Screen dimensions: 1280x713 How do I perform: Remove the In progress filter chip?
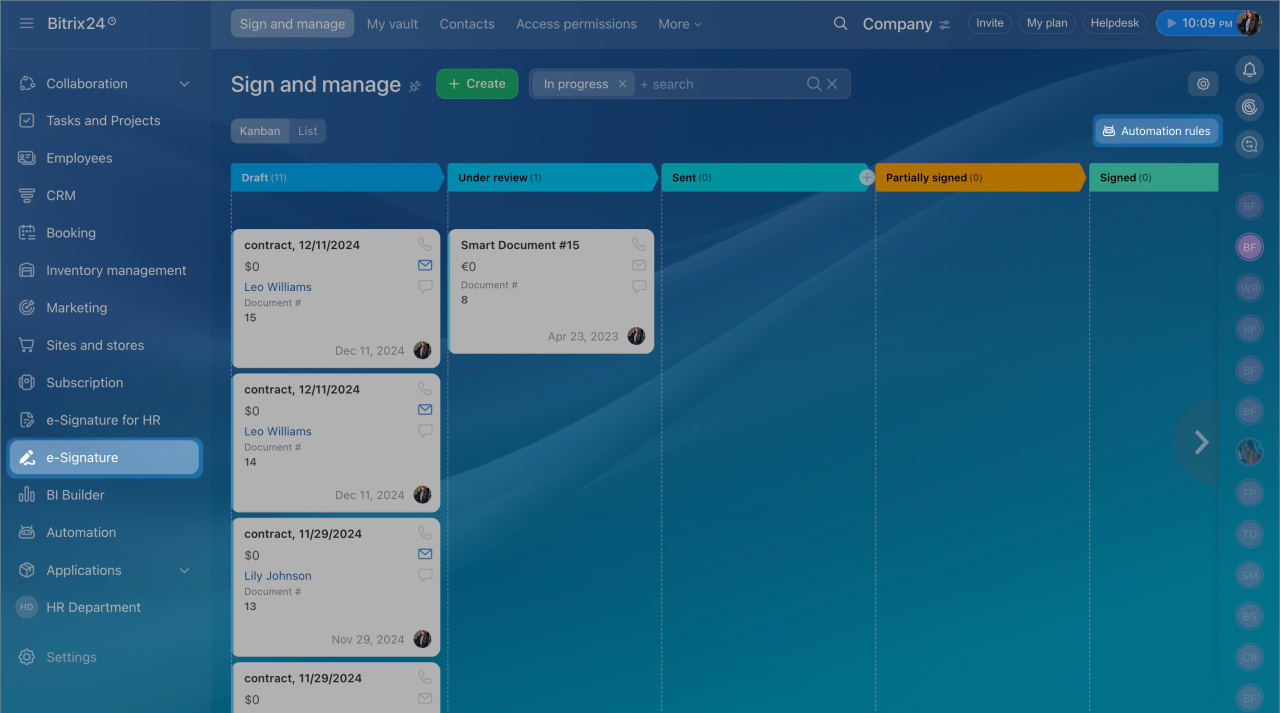tap(622, 84)
